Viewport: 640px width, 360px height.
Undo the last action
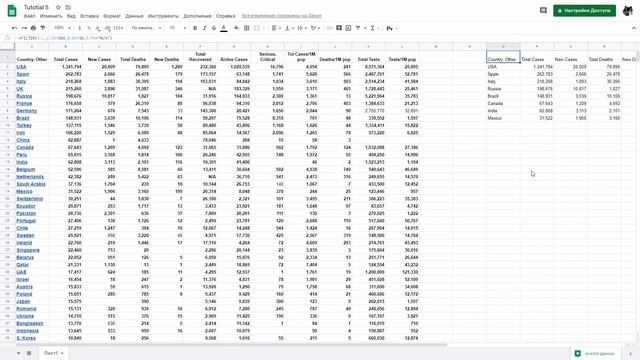pyautogui.click(x=15, y=28)
